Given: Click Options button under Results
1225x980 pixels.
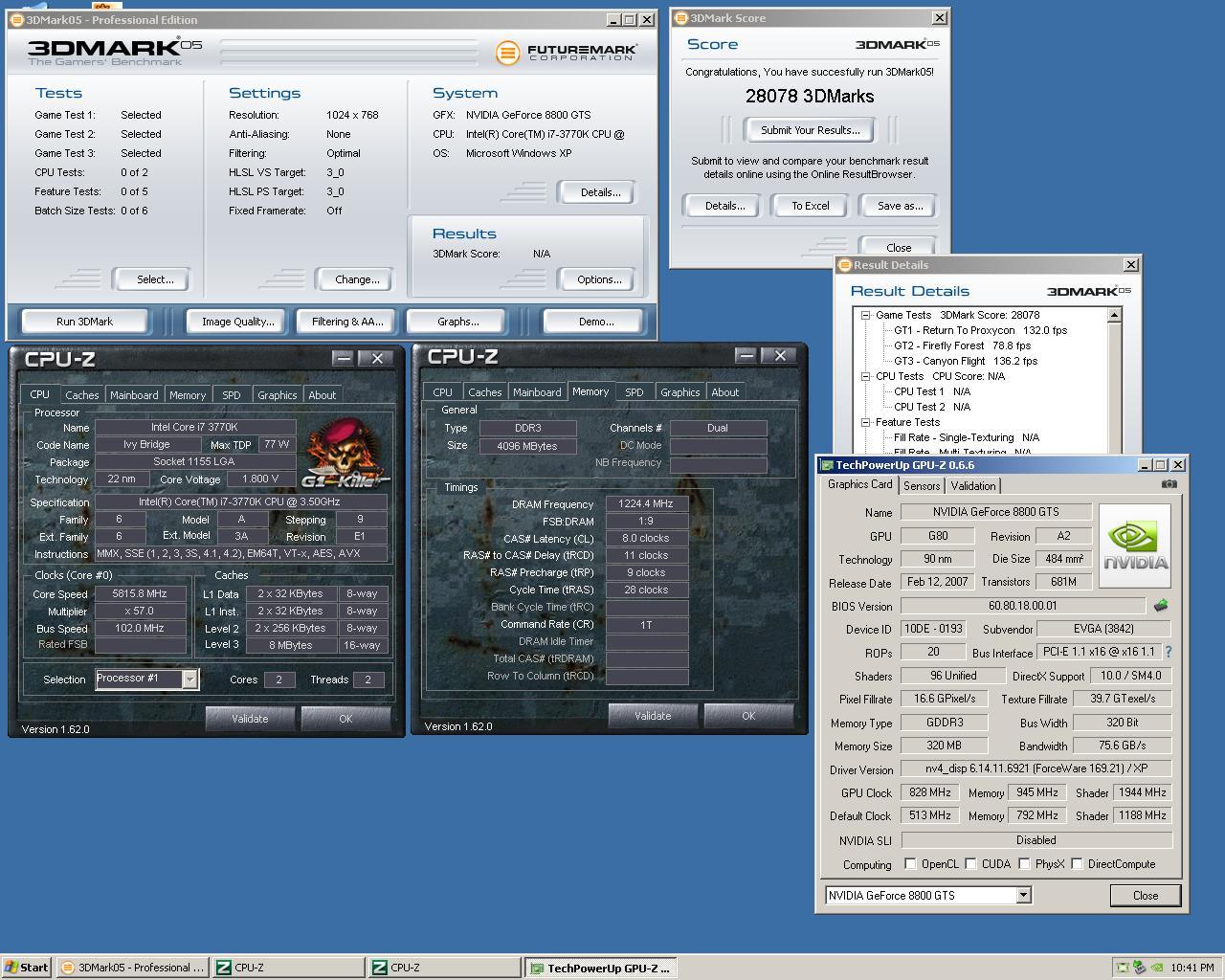Looking at the screenshot, I should (x=599, y=279).
